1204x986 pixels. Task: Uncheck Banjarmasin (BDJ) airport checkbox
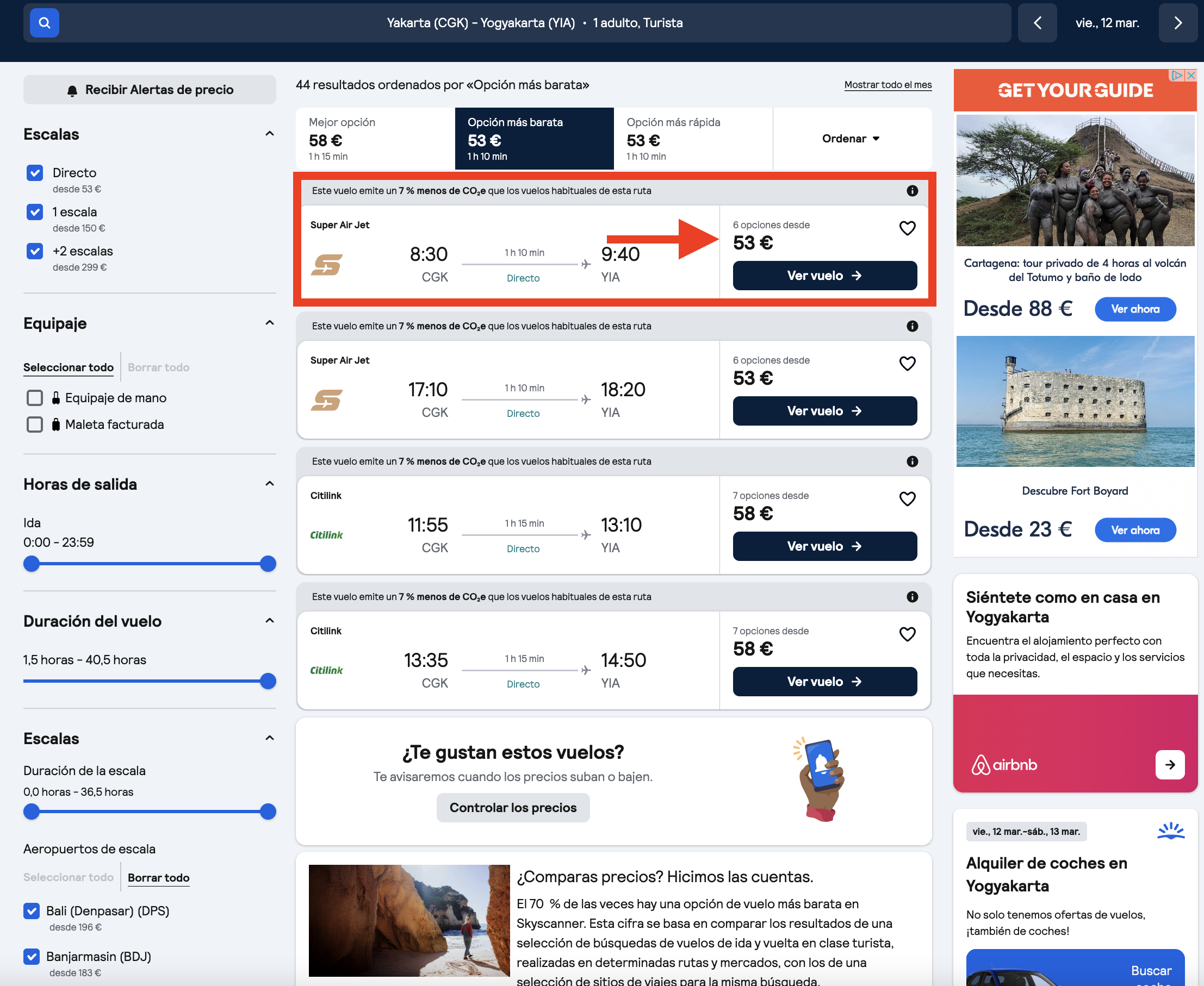pyautogui.click(x=31, y=957)
